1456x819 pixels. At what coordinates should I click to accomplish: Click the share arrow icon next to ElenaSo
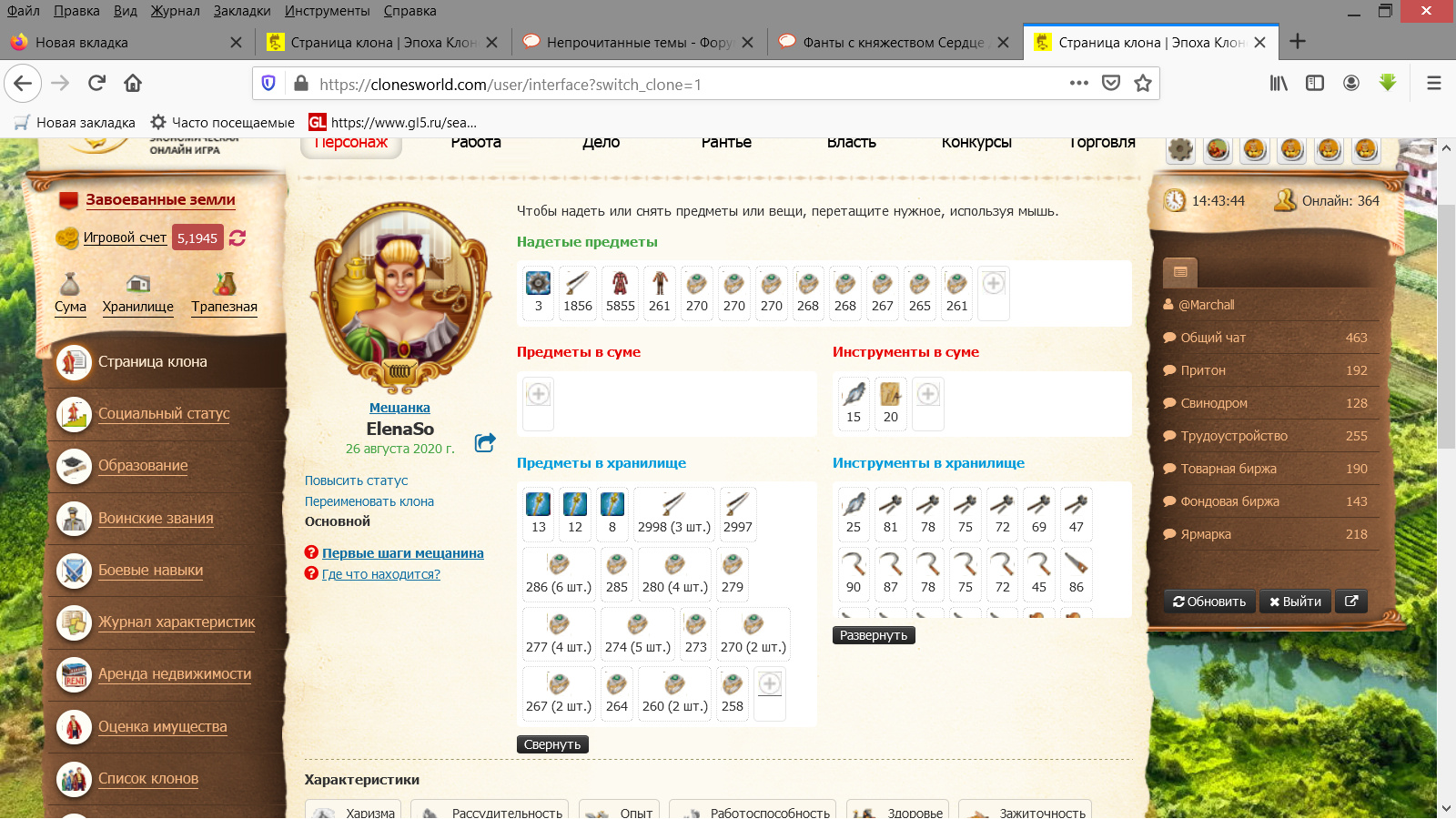pyautogui.click(x=485, y=443)
